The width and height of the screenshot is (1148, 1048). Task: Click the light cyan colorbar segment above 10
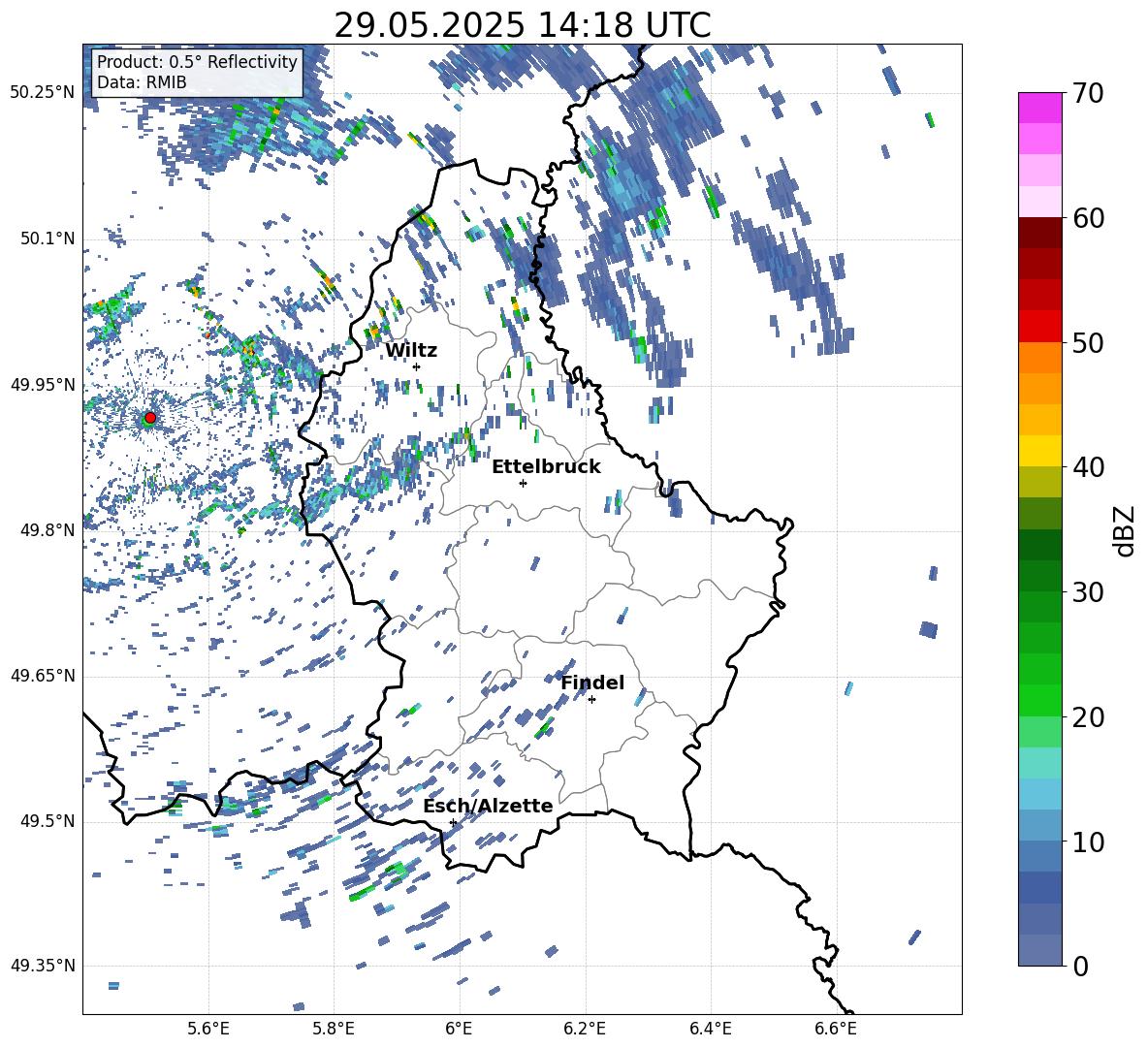coord(1039,794)
